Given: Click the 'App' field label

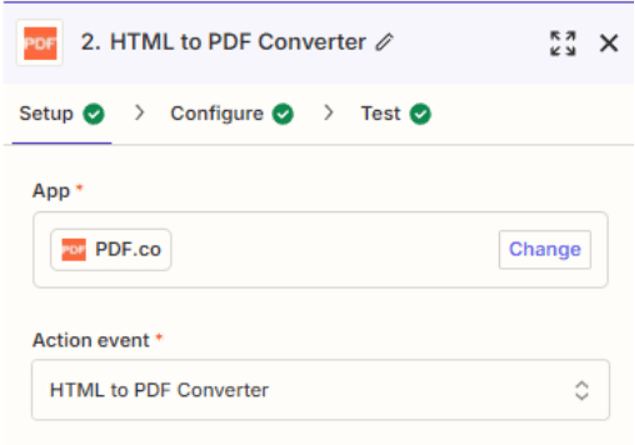Looking at the screenshot, I should click(x=51, y=190).
